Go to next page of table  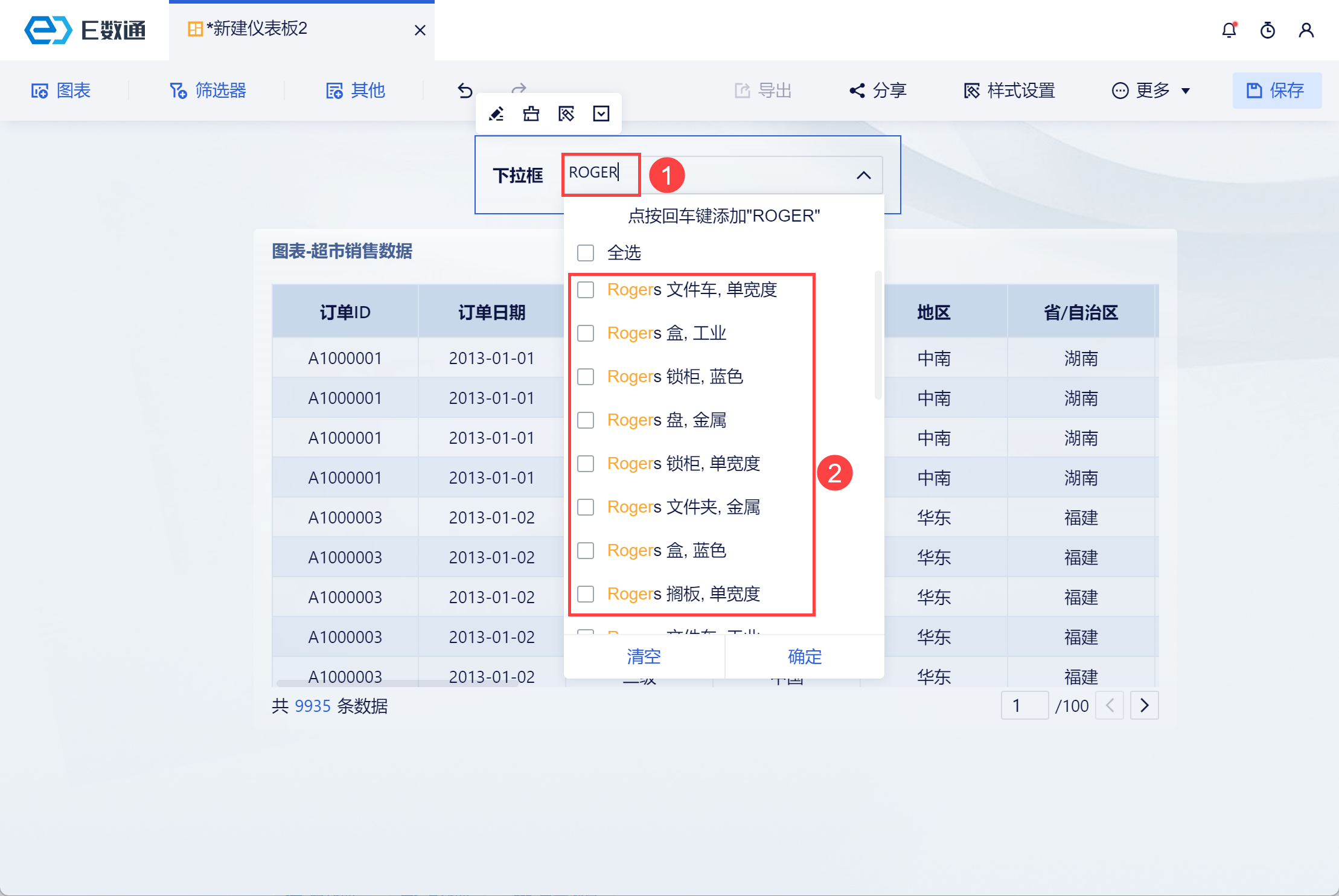tap(1144, 705)
